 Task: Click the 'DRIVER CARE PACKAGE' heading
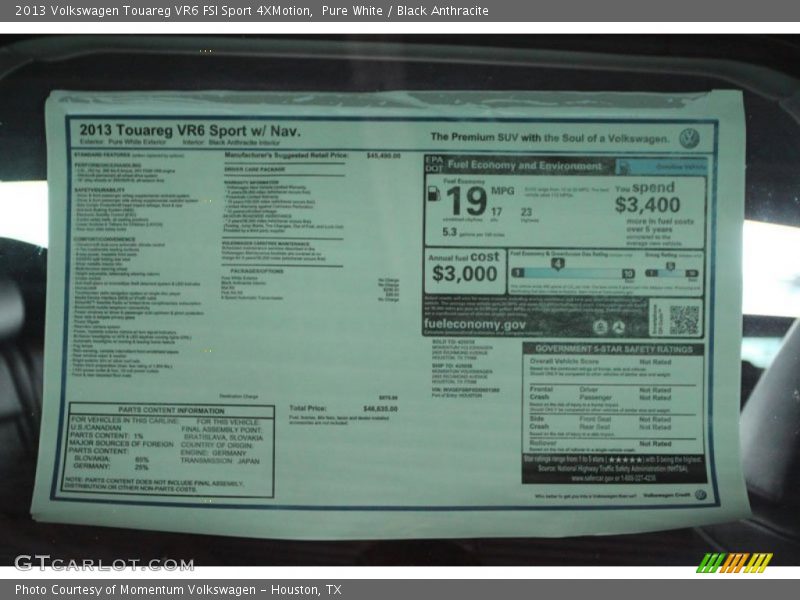click(255, 169)
